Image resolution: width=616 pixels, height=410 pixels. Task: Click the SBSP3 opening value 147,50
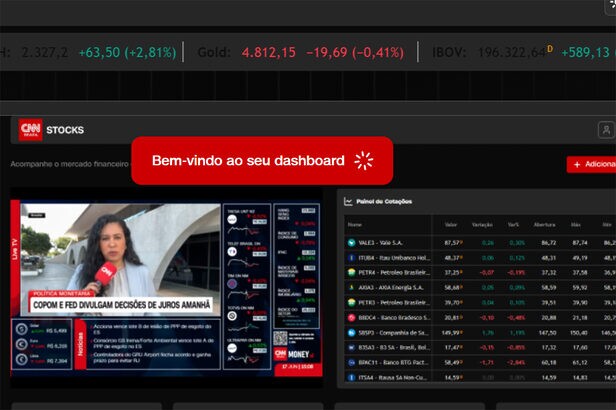tap(547, 333)
